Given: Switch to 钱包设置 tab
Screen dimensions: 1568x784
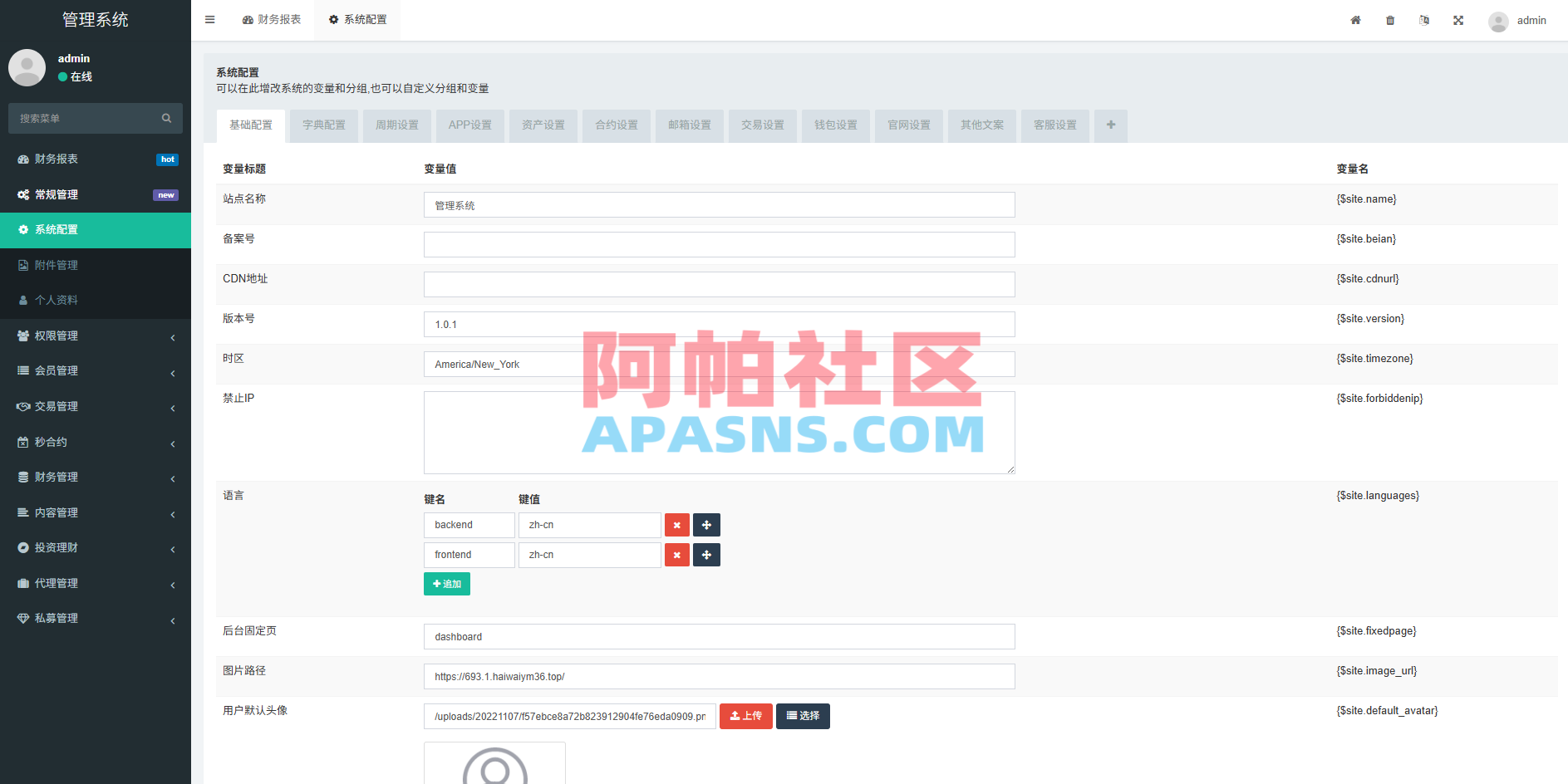Looking at the screenshot, I should (836, 125).
